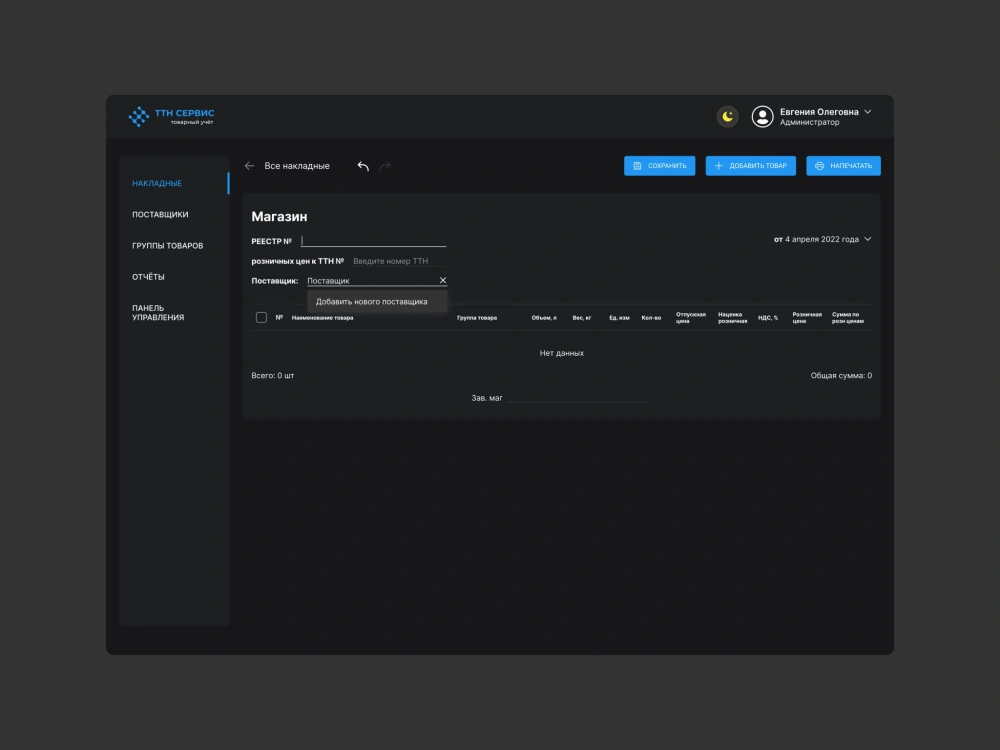This screenshot has width=1000, height=750.
Task: Select Добавить нового поставщика option
Action: point(377,302)
